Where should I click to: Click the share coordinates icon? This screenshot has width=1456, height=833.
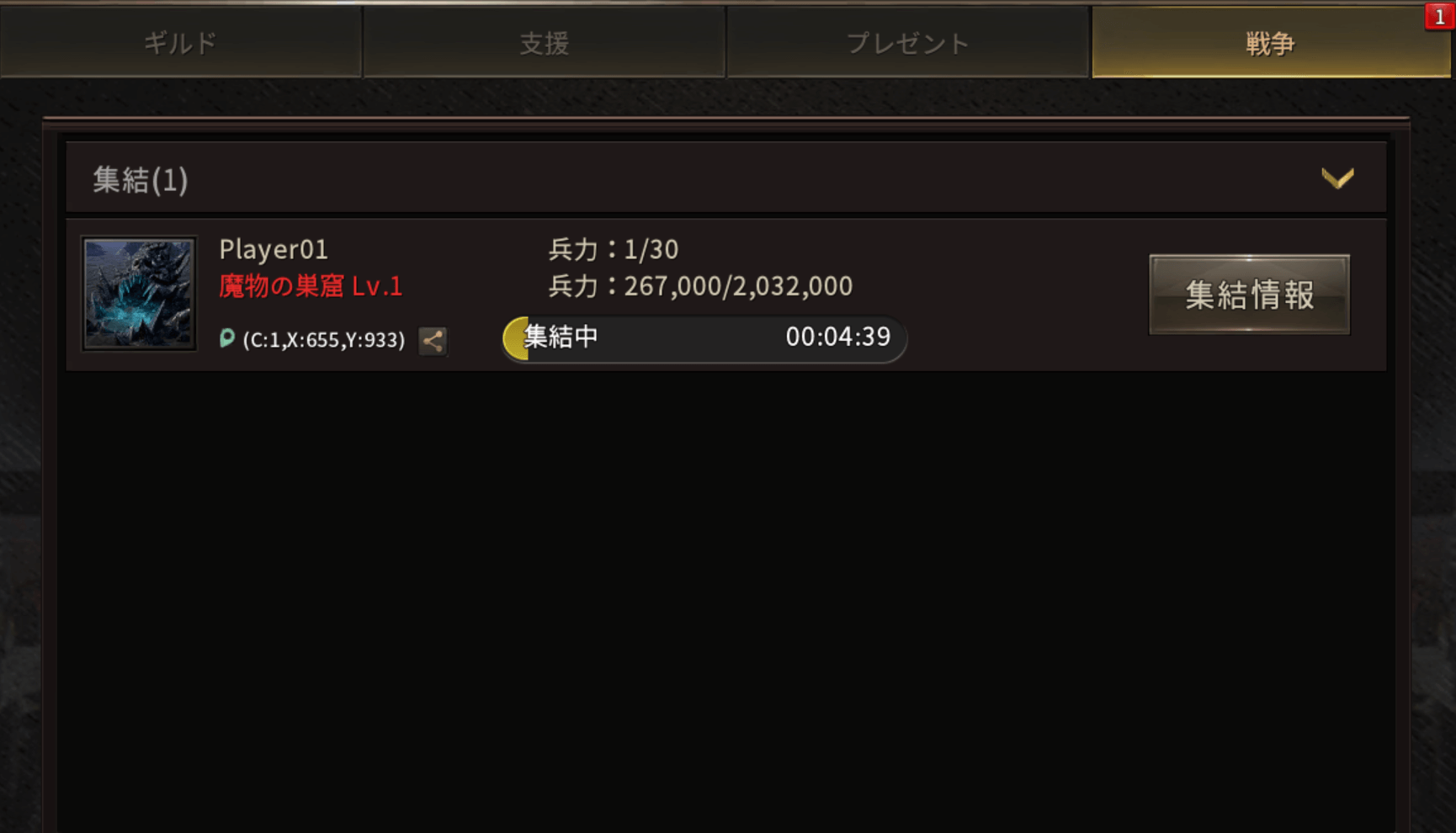pyautogui.click(x=433, y=341)
